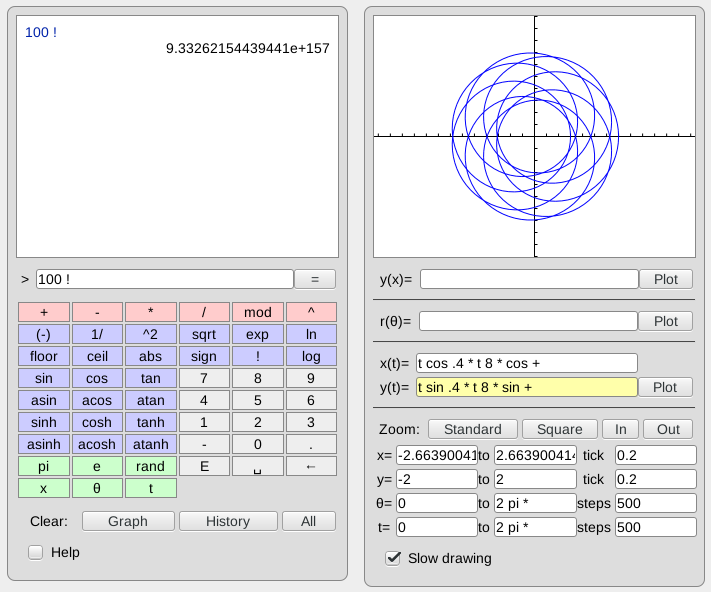Click Plot beside the r(θ) field
The image size is (711, 592).
[666, 321]
